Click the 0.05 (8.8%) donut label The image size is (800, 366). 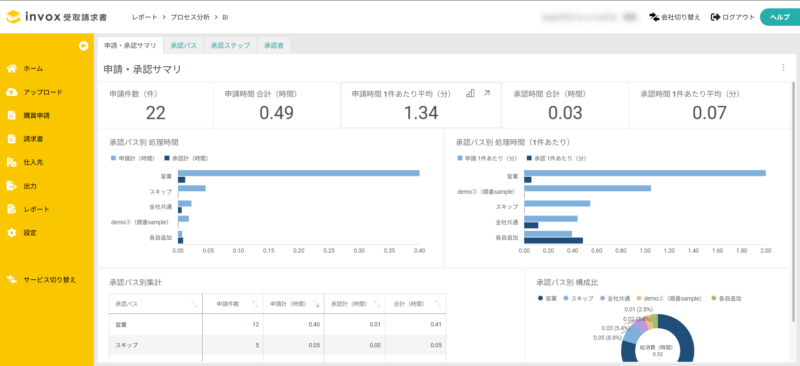607,337
